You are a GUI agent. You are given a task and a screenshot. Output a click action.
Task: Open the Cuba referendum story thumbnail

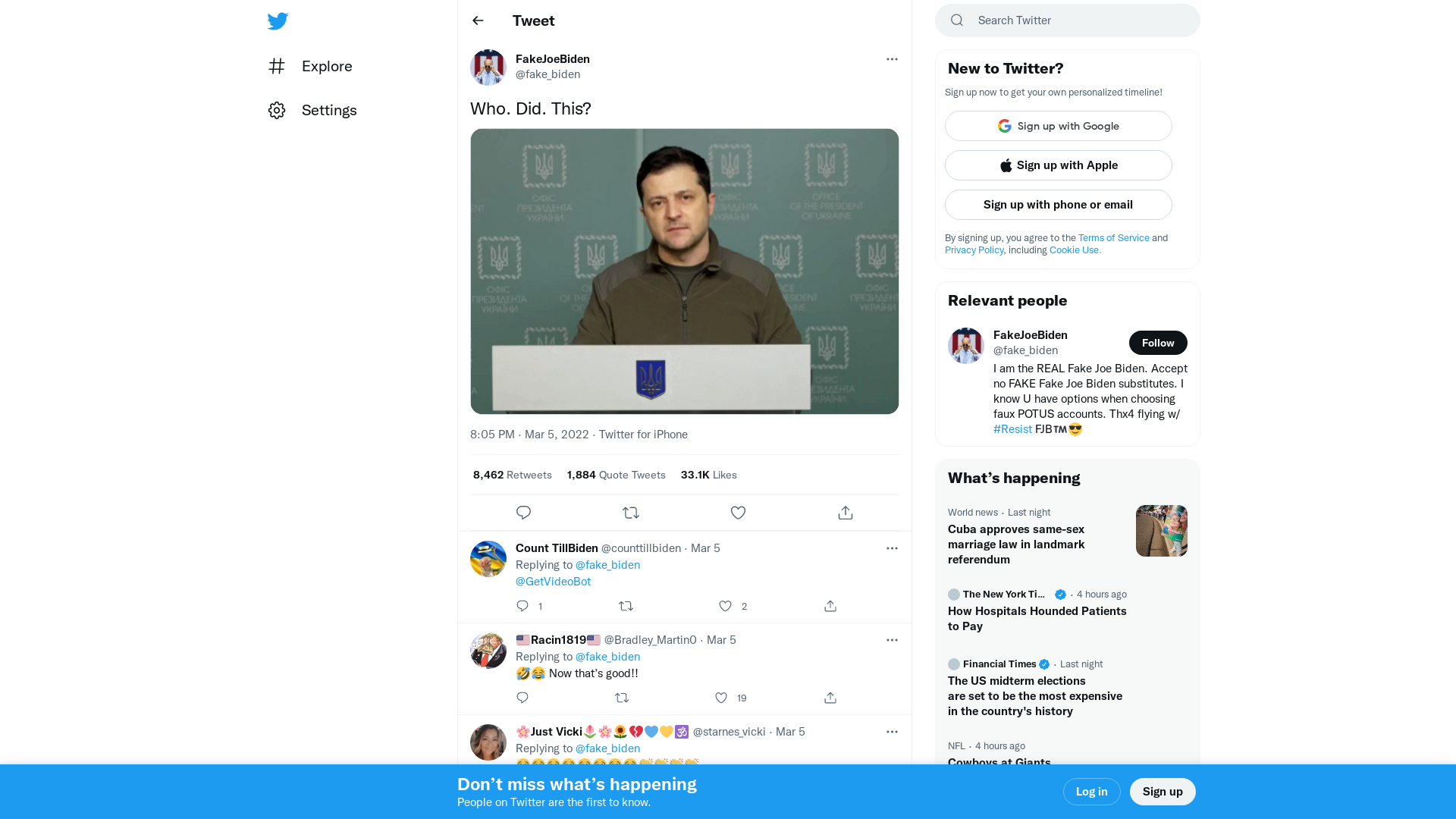point(1162,531)
